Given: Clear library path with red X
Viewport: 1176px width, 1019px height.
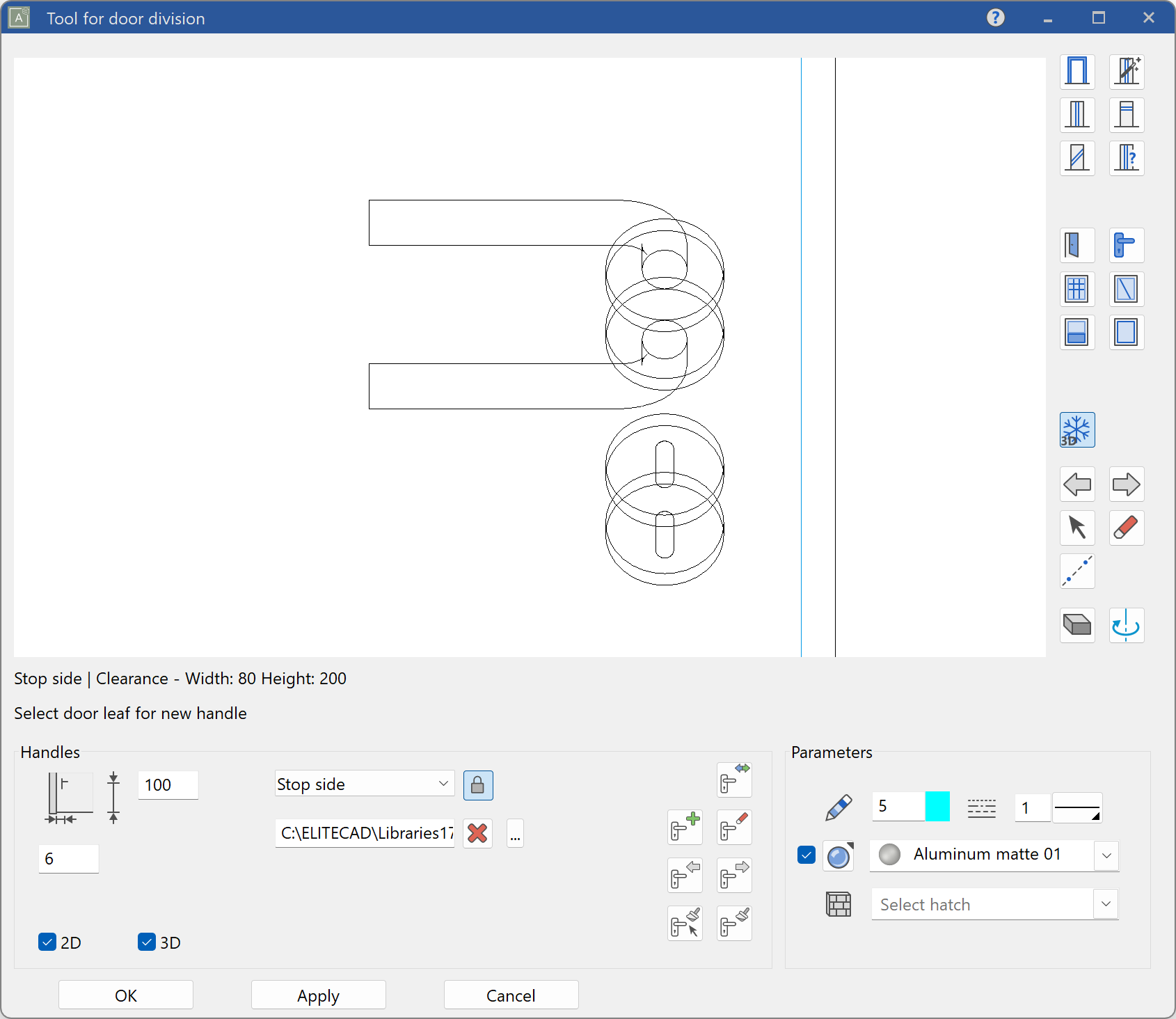Looking at the screenshot, I should (477, 834).
